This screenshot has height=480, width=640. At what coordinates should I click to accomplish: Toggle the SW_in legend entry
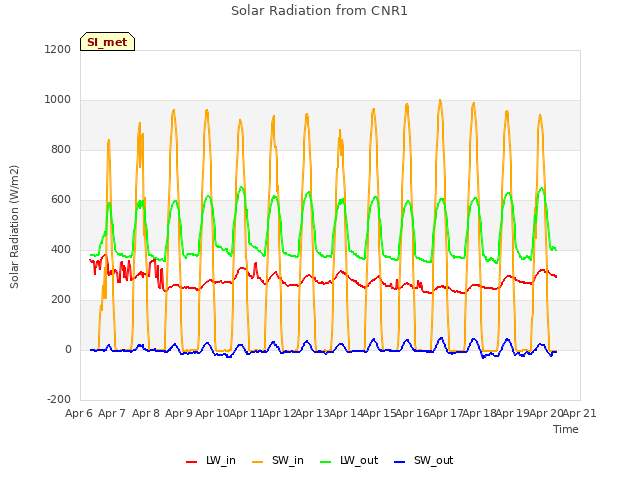coord(278,460)
